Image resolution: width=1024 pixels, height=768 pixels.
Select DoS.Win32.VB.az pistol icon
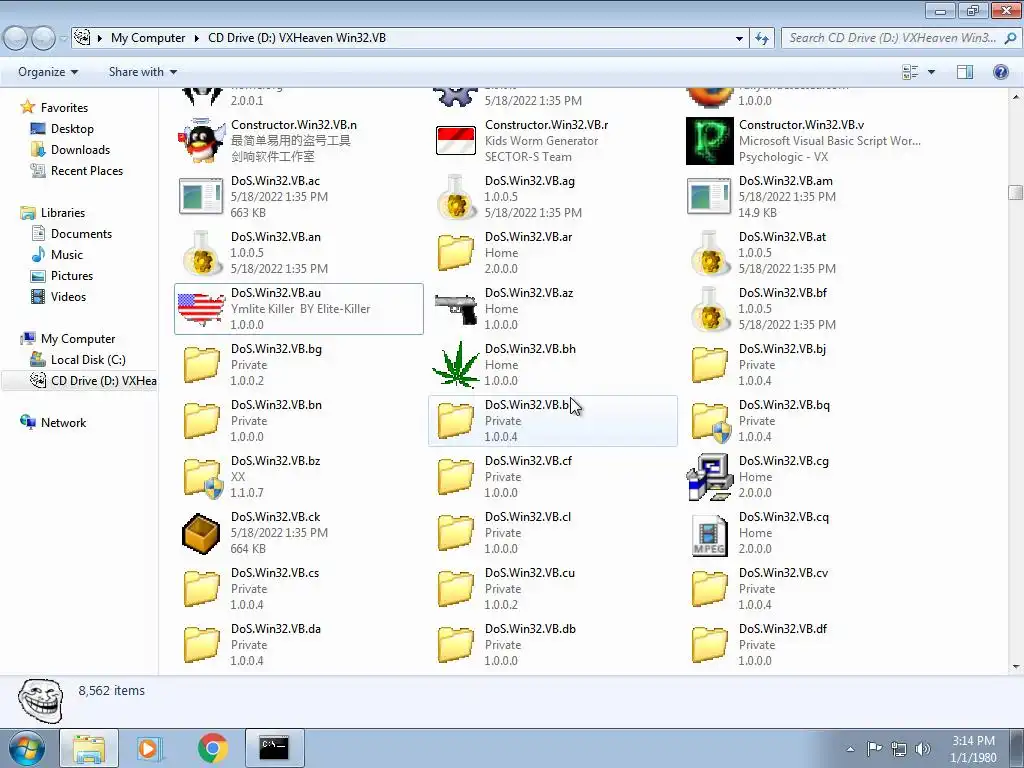pyautogui.click(x=455, y=309)
